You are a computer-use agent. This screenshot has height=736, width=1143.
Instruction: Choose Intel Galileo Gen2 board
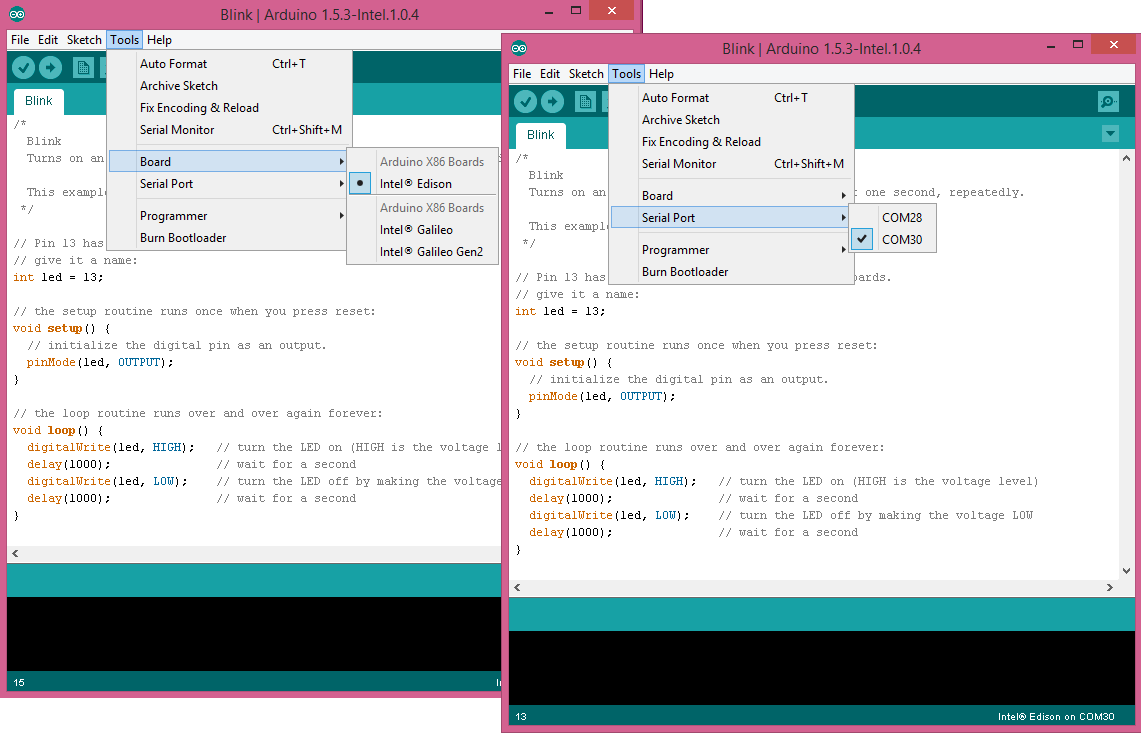(x=422, y=251)
